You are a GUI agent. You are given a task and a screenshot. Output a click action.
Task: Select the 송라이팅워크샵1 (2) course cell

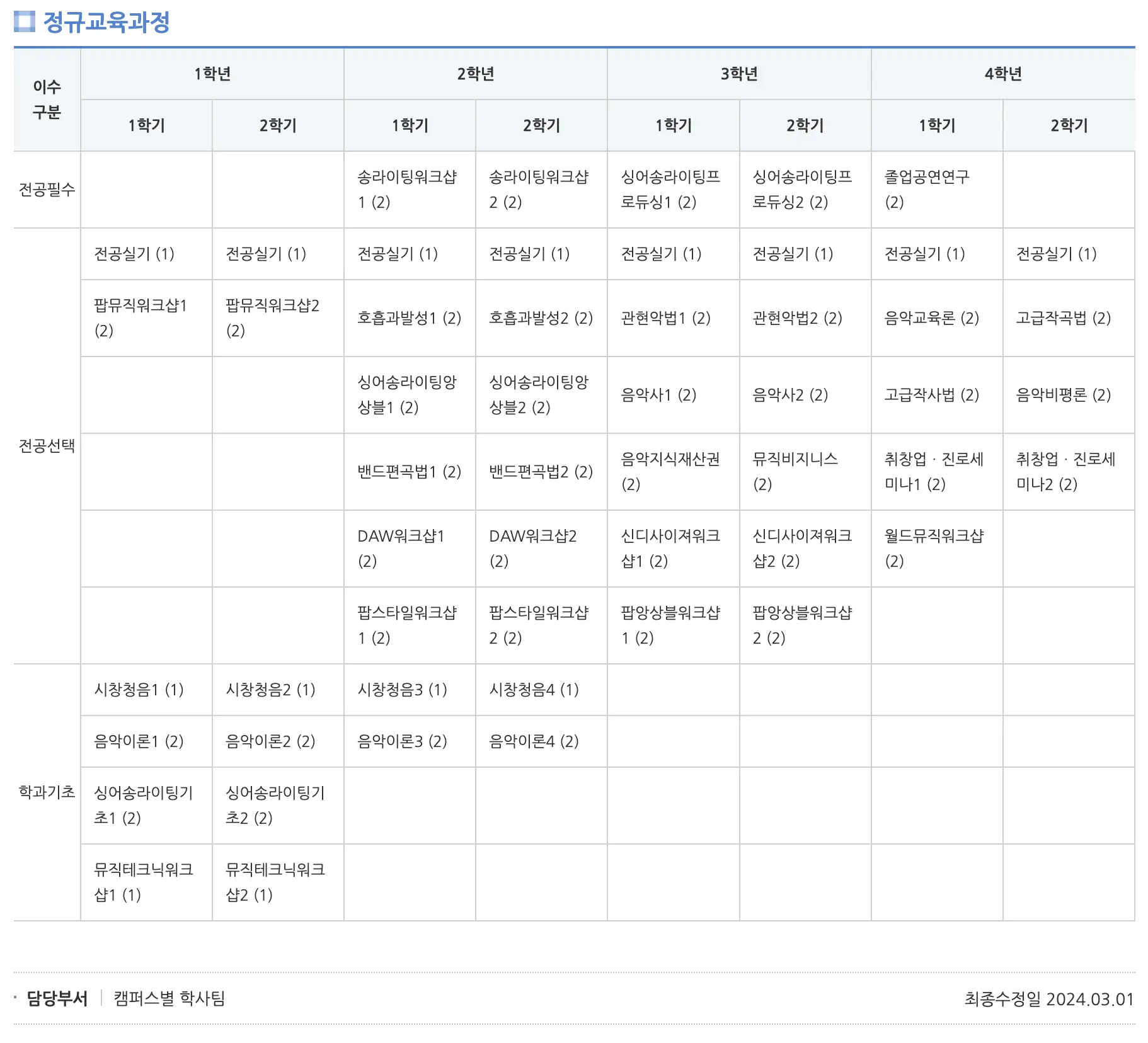[x=410, y=189]
